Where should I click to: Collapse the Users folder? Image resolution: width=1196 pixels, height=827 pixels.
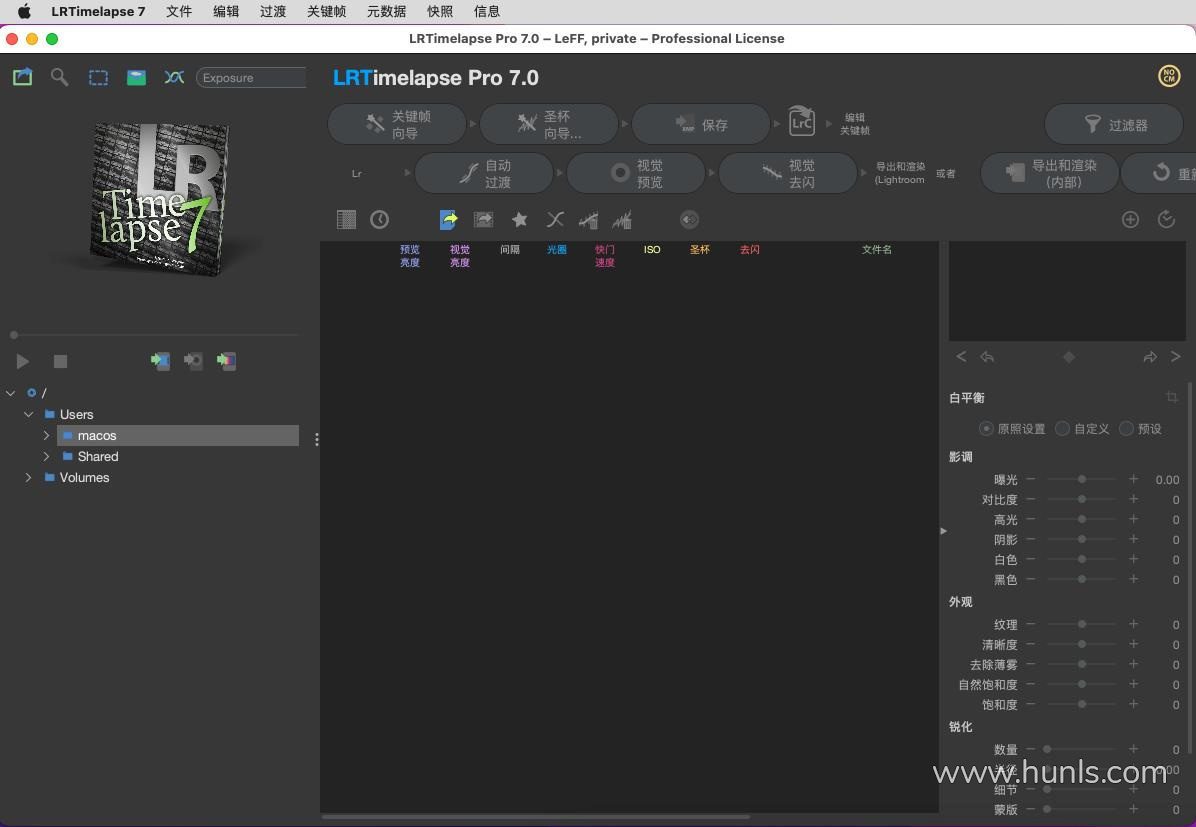click(28, 414)
